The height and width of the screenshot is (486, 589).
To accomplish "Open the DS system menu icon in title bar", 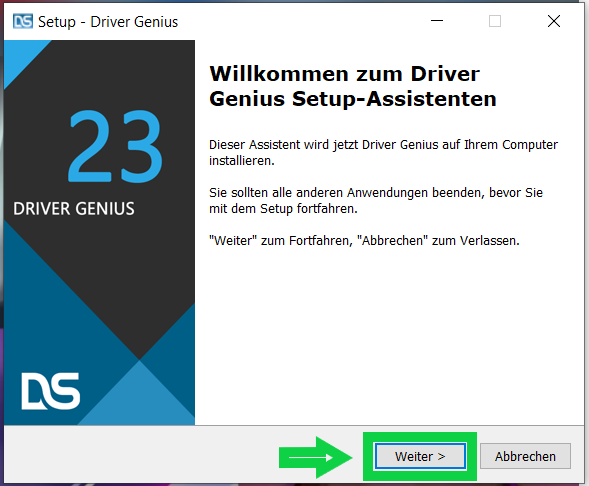I will [x=23, y=21].
